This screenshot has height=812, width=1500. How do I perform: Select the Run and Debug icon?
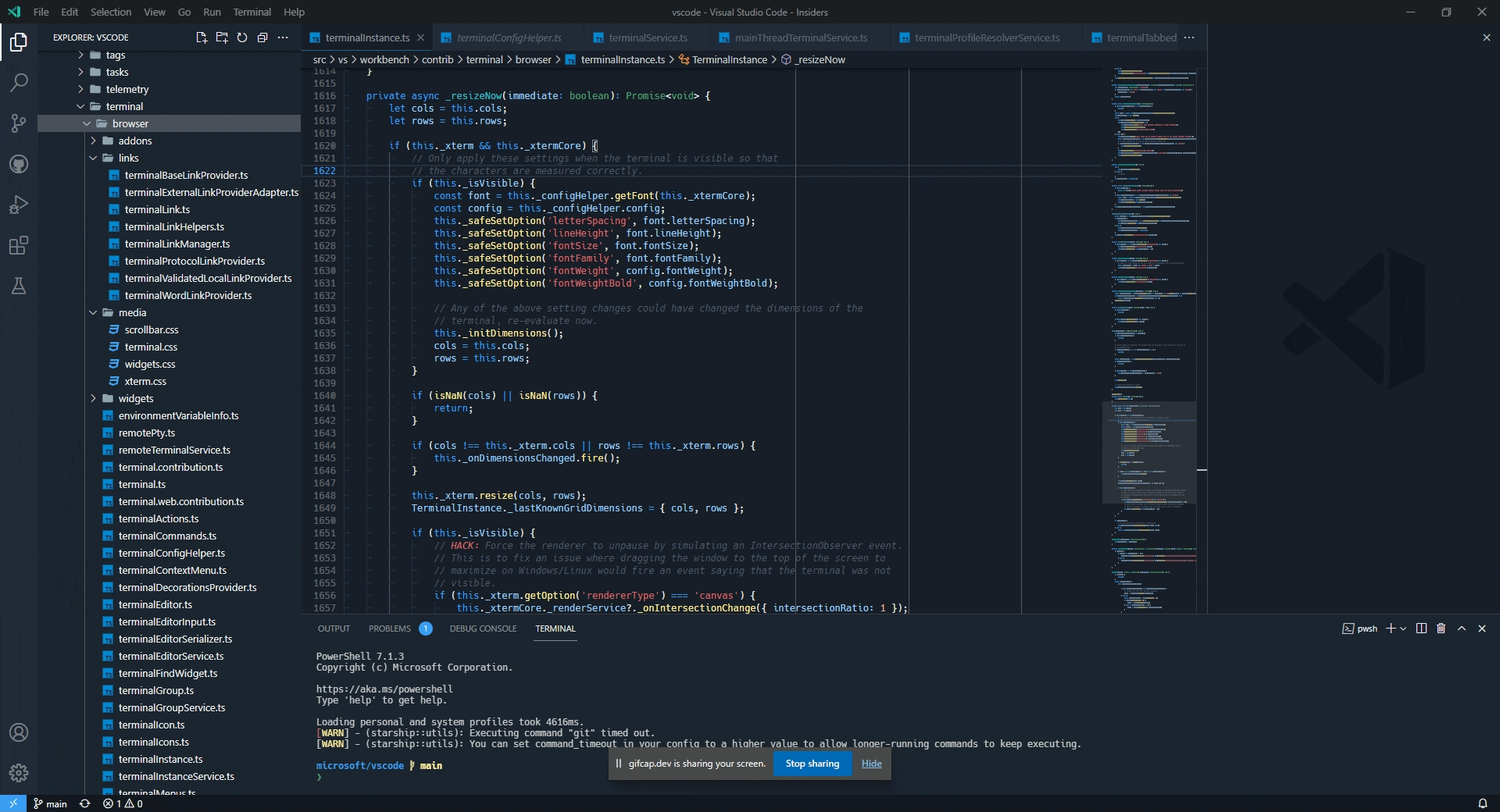(x=19, y=205)
